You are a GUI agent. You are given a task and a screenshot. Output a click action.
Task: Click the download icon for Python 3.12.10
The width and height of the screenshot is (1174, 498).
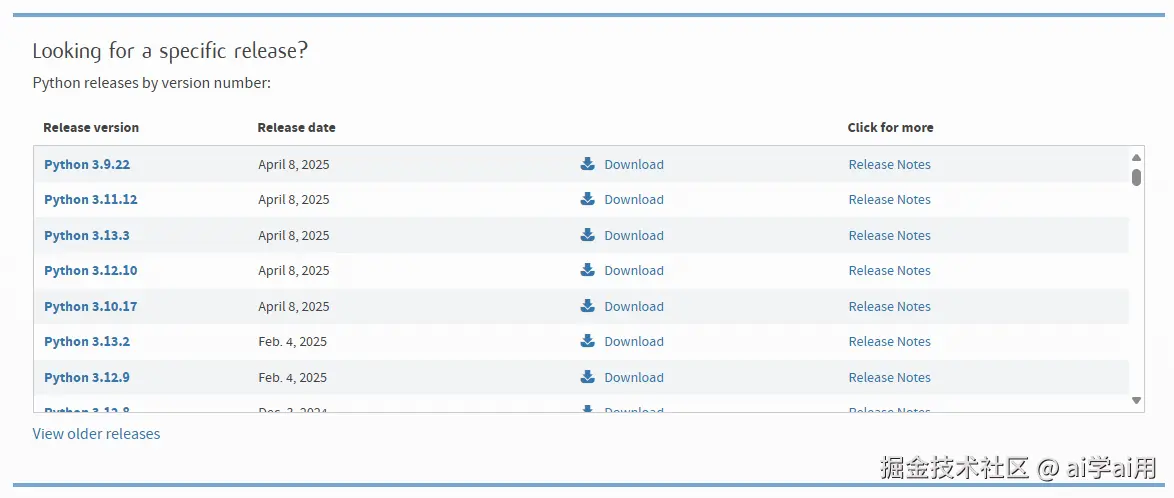[588, 270]
